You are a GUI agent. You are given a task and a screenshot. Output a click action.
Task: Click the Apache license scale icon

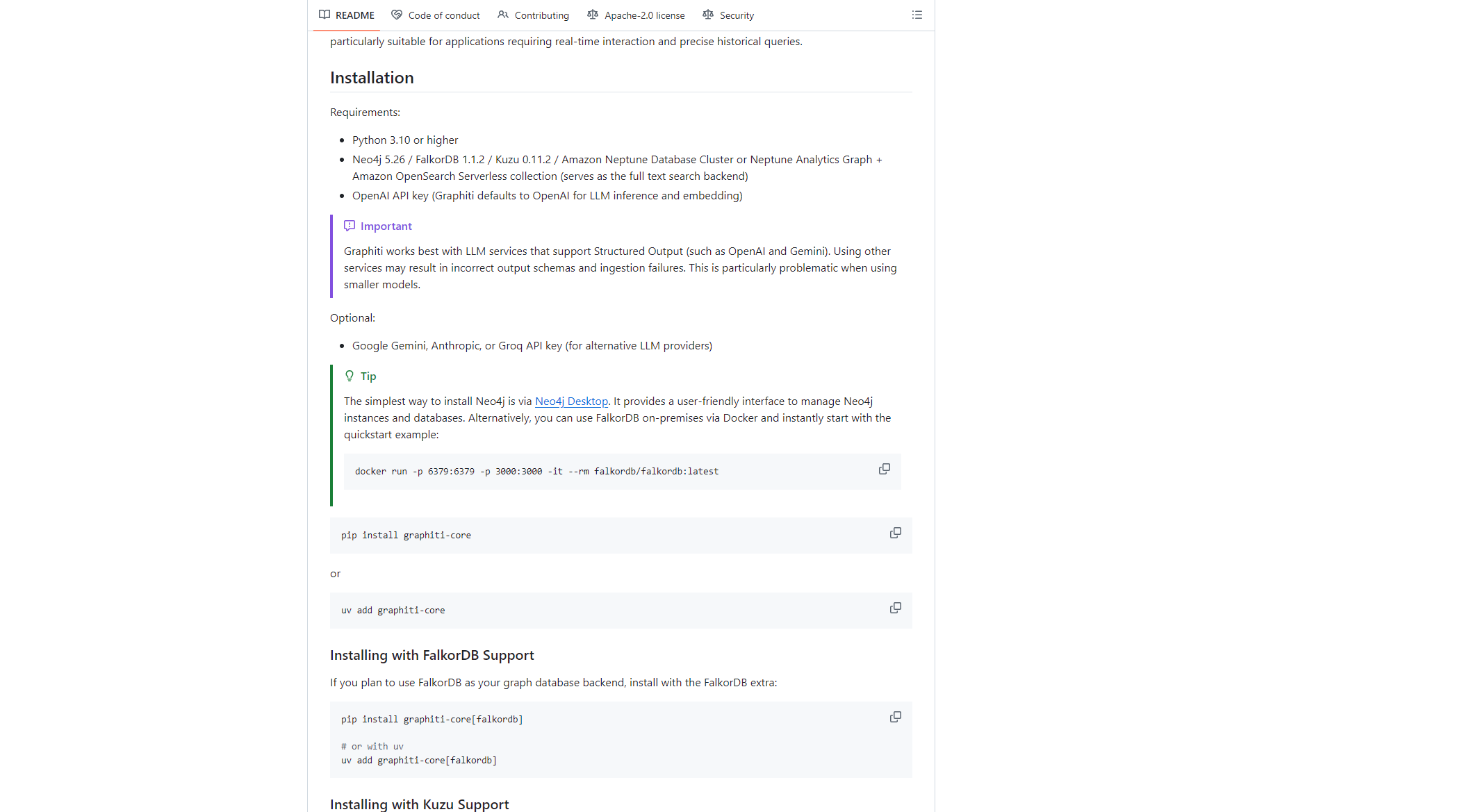point(593,15)
